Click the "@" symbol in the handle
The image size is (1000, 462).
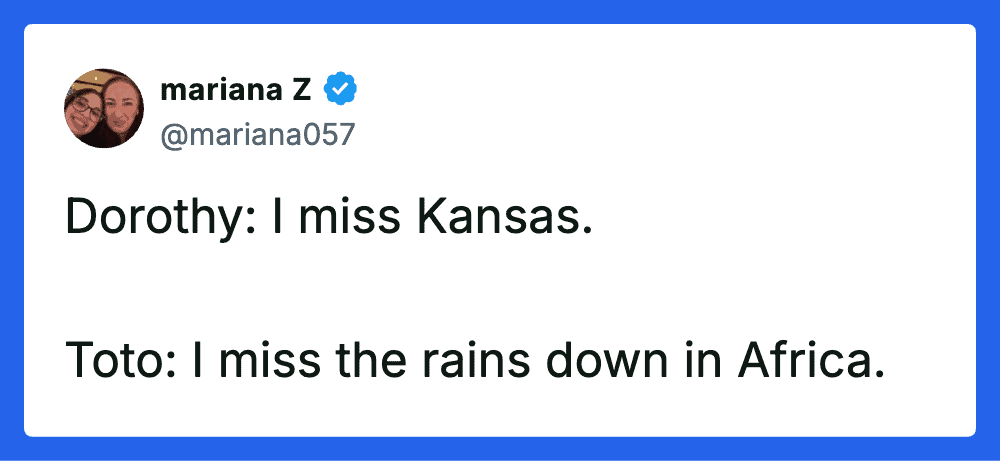[171, 134]
